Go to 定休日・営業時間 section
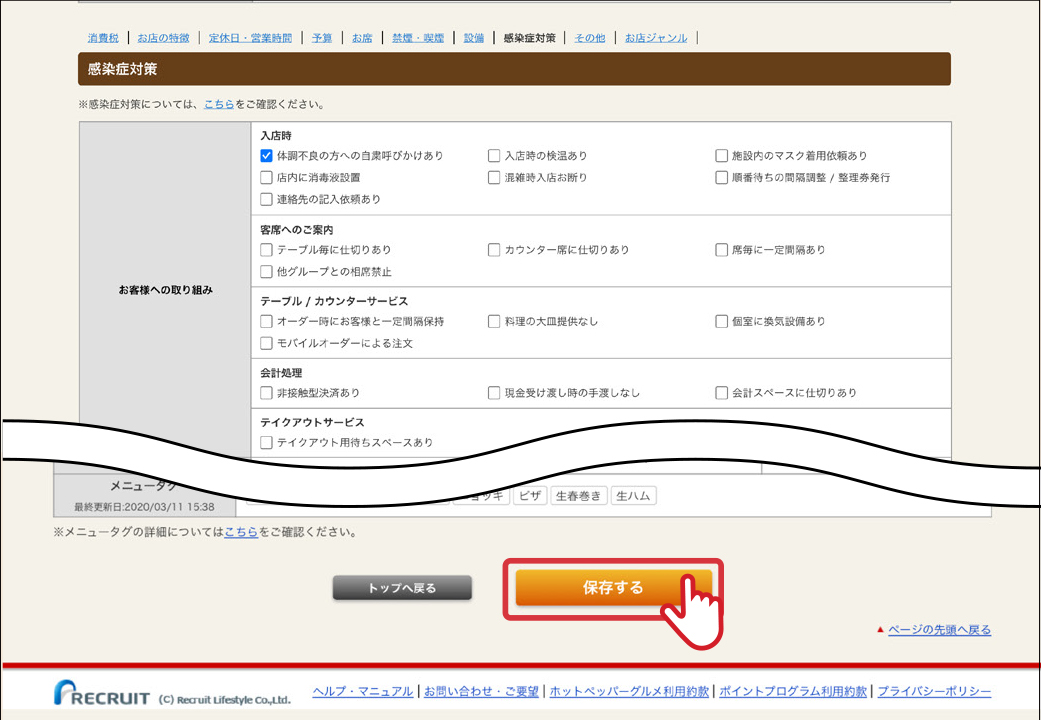 pos(250,38)
